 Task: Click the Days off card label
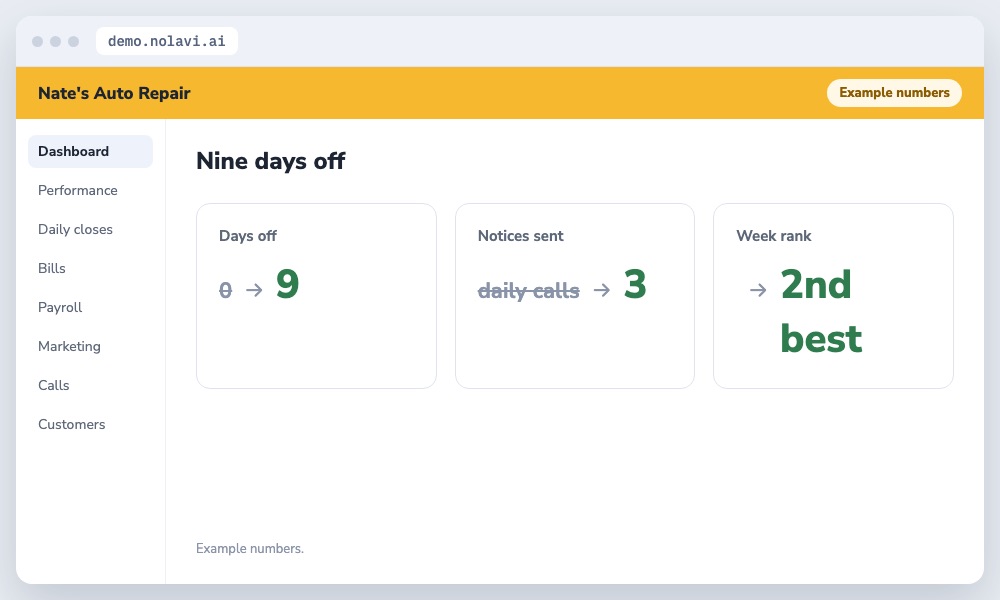pos(247,236)
